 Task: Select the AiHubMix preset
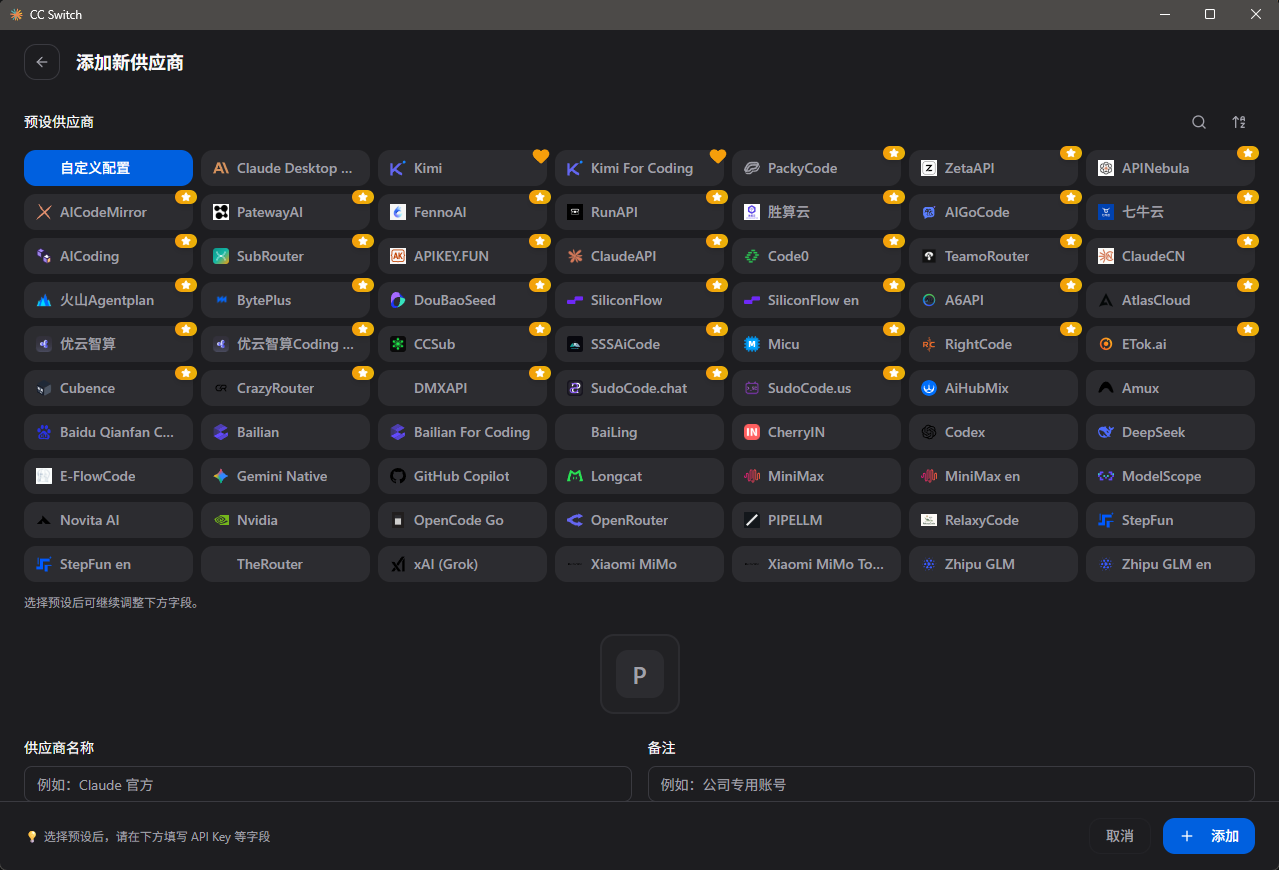pos(993,388)
